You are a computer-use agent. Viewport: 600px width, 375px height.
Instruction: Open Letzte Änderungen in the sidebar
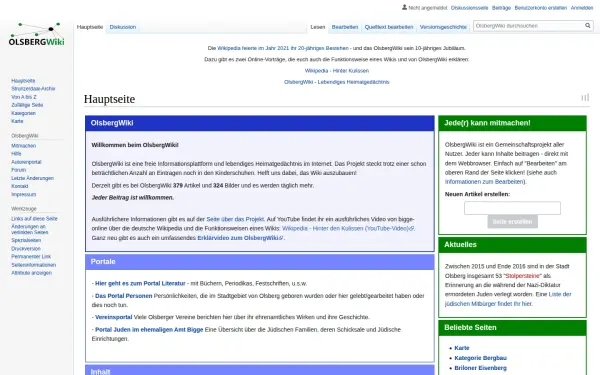point(33,178)
